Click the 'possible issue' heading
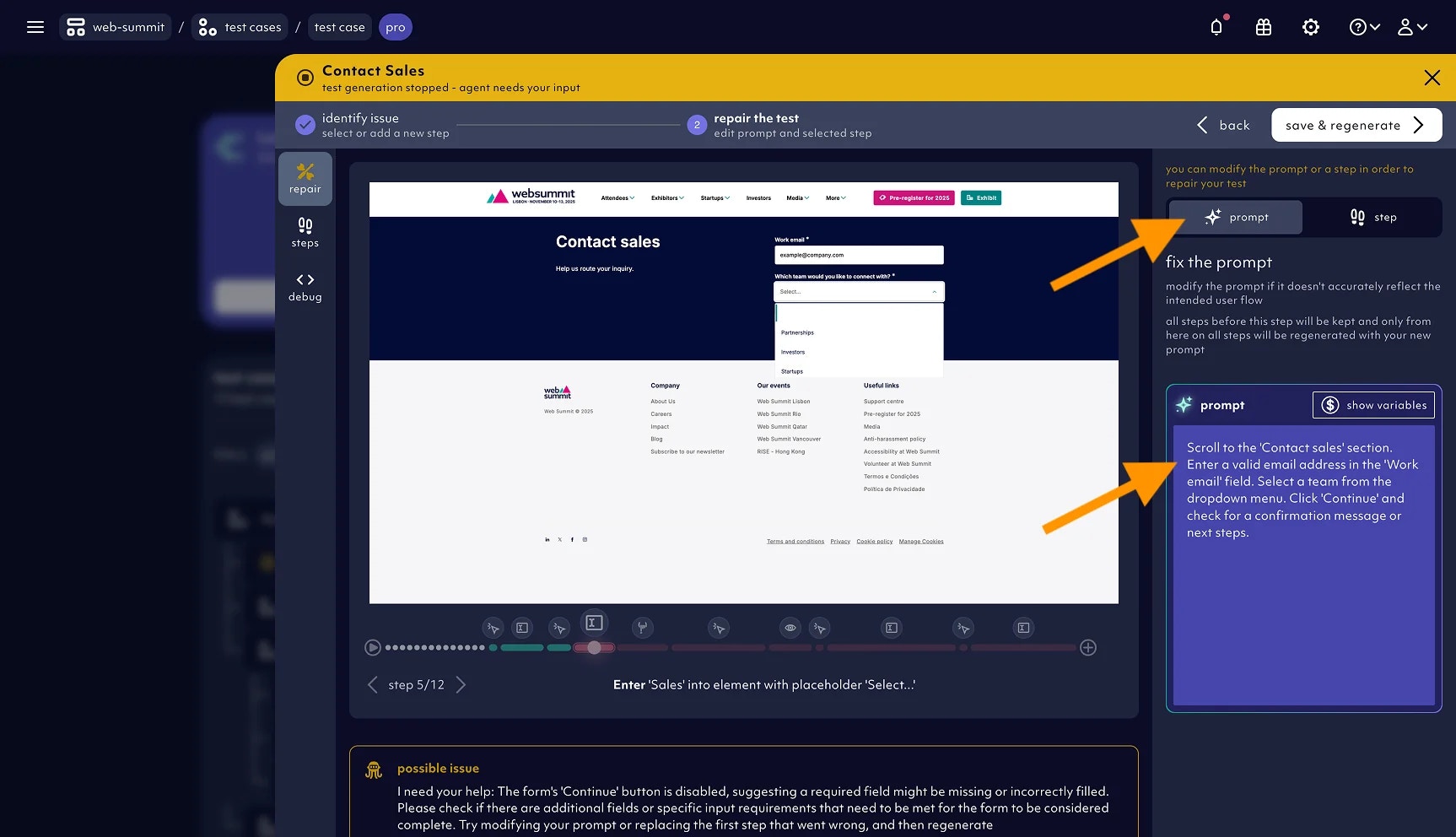1456x837 pixels. tap(438, 768)
